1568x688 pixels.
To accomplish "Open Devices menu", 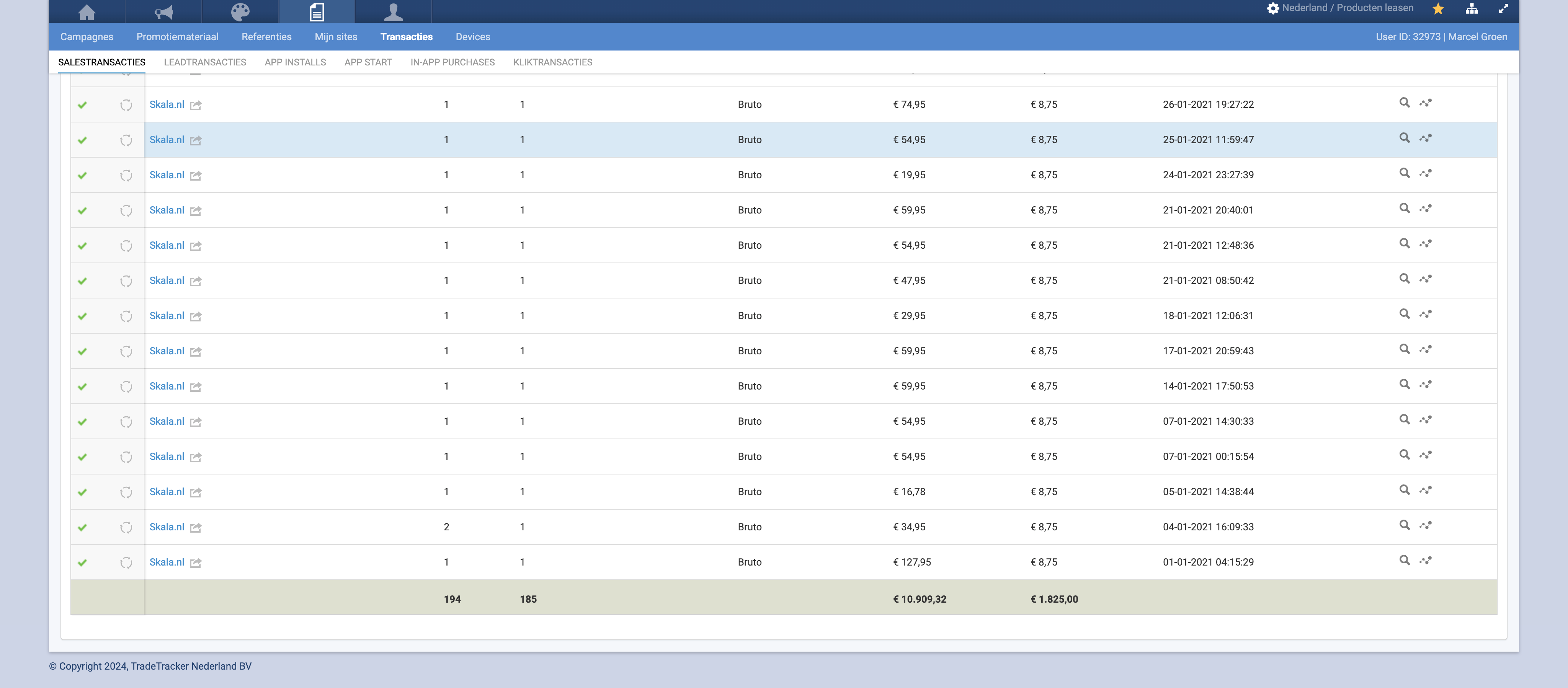I will pyautogui.click(x=473, y=36).
